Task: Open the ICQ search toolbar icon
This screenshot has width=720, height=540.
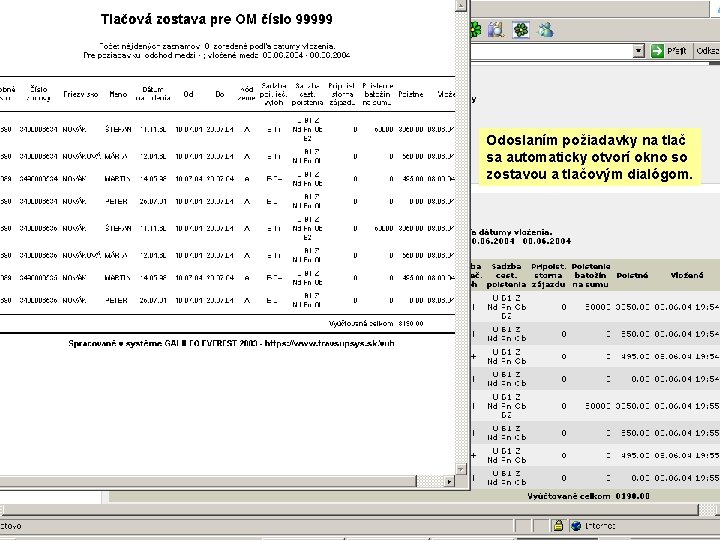Action: 496,30
